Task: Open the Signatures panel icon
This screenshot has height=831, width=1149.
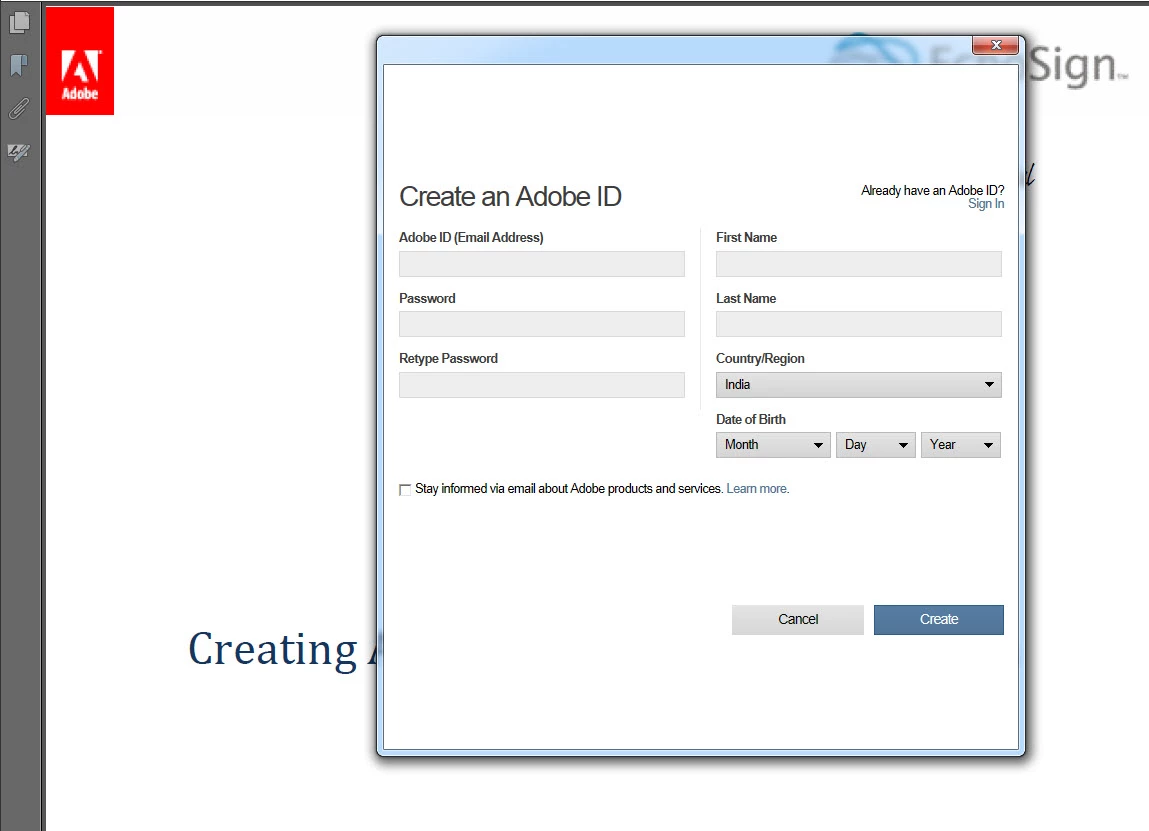Action: click(x=18, y=152)
